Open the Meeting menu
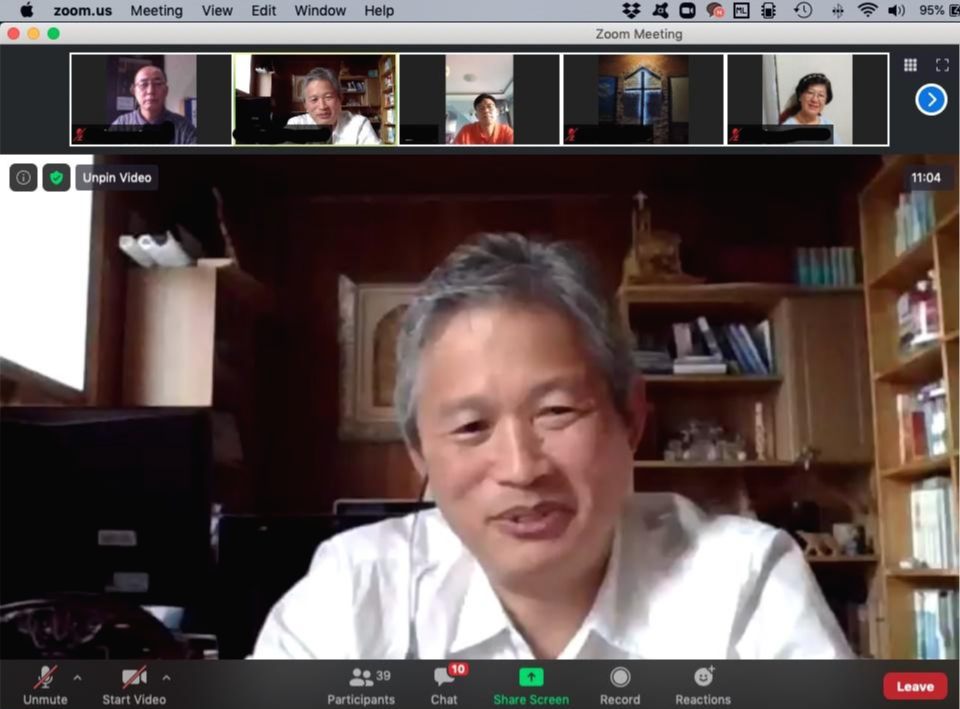This screenshot has width=960, height=709. (x=156, y=10)
